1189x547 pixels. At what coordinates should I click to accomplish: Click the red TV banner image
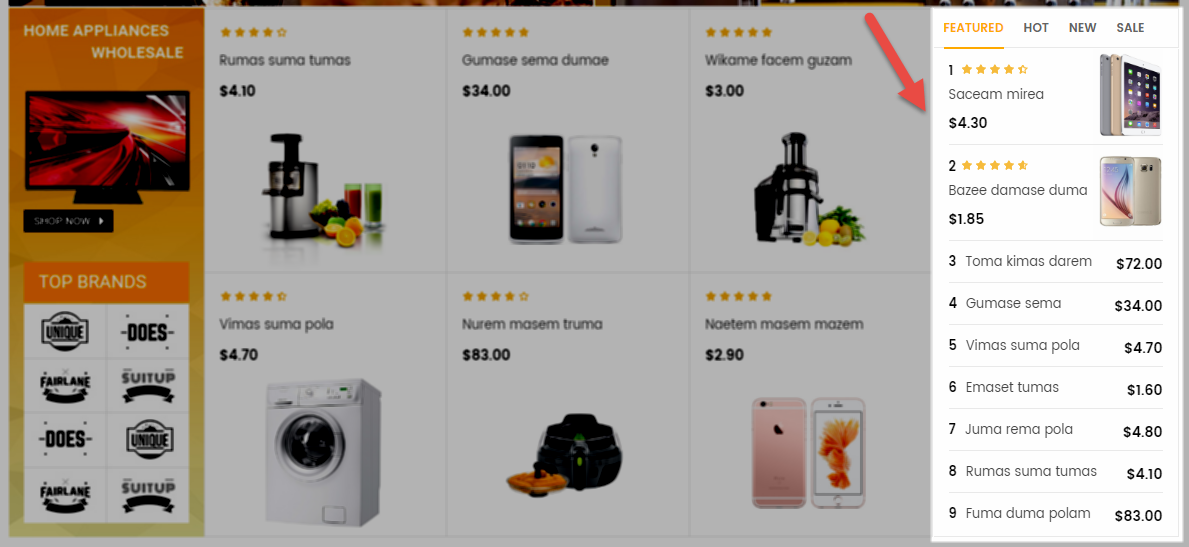(x=107, y=148)
